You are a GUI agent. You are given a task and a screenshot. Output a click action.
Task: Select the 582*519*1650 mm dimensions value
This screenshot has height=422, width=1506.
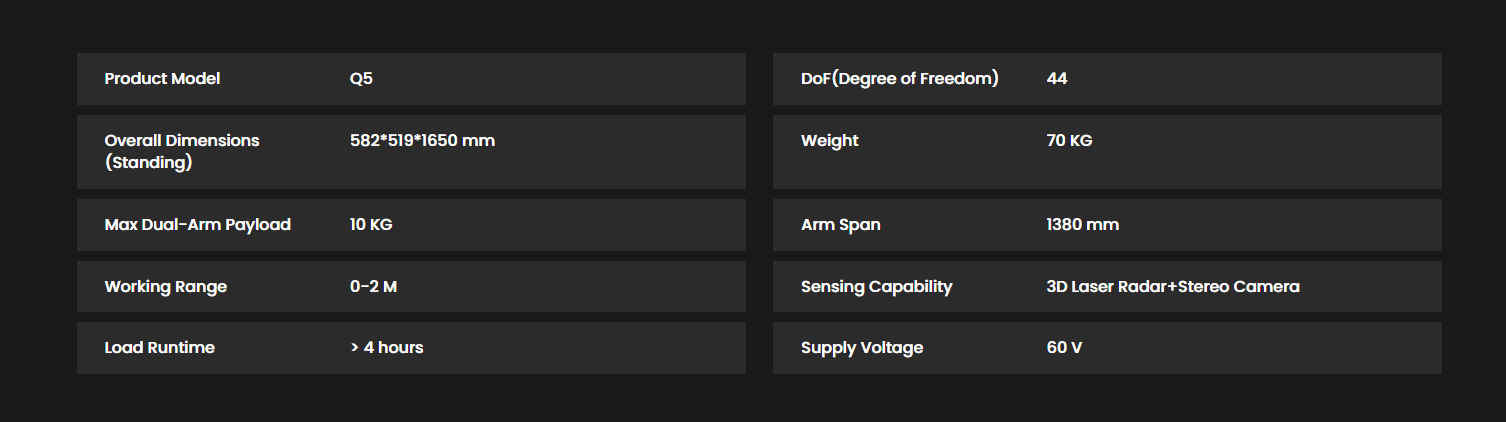[x=422, y=140]
